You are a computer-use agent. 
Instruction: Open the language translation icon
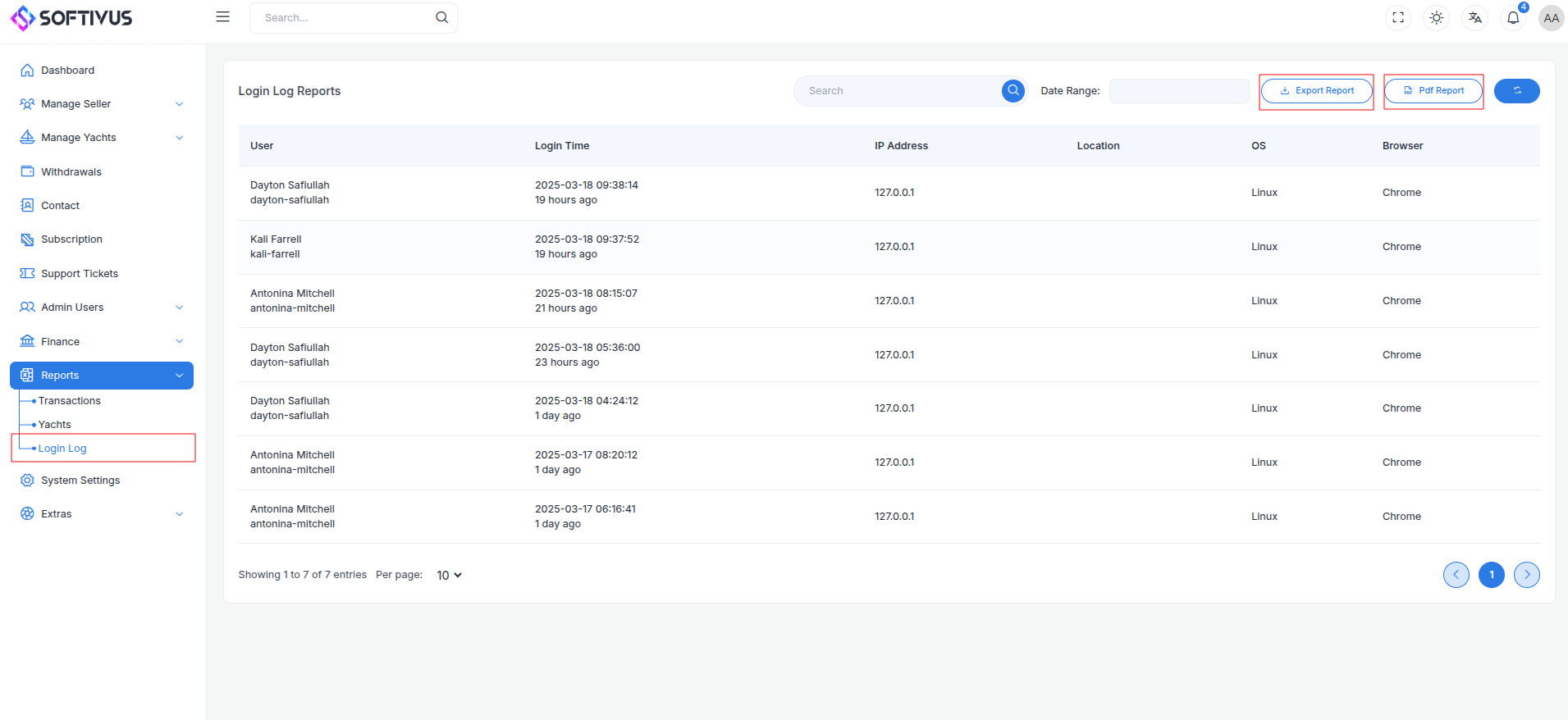coord(1474,17)
